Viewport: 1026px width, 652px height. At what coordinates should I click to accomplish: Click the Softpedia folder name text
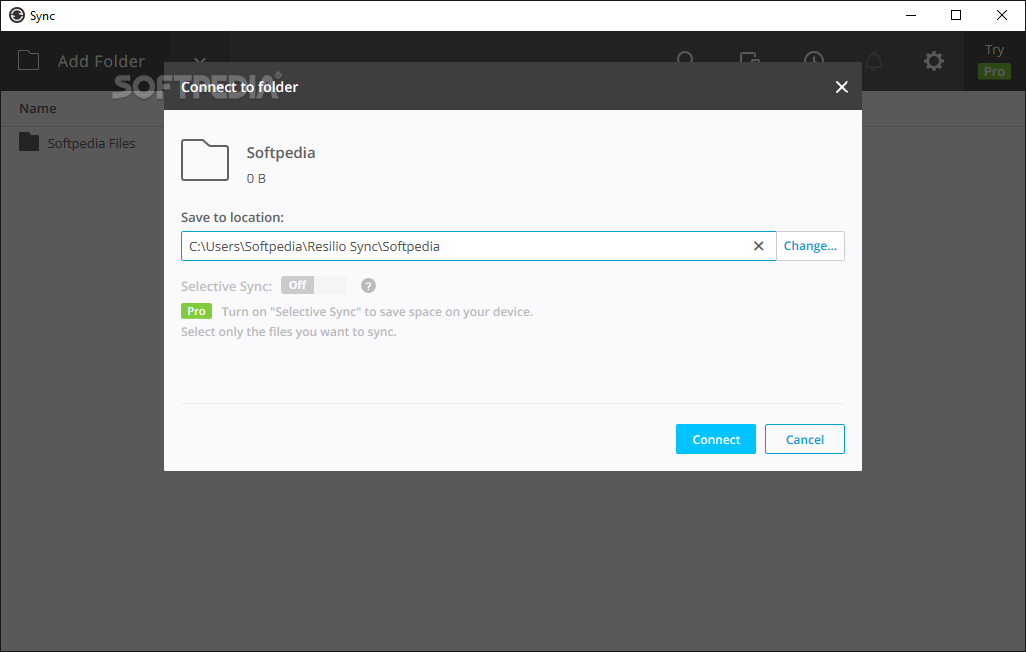[281, 153]
